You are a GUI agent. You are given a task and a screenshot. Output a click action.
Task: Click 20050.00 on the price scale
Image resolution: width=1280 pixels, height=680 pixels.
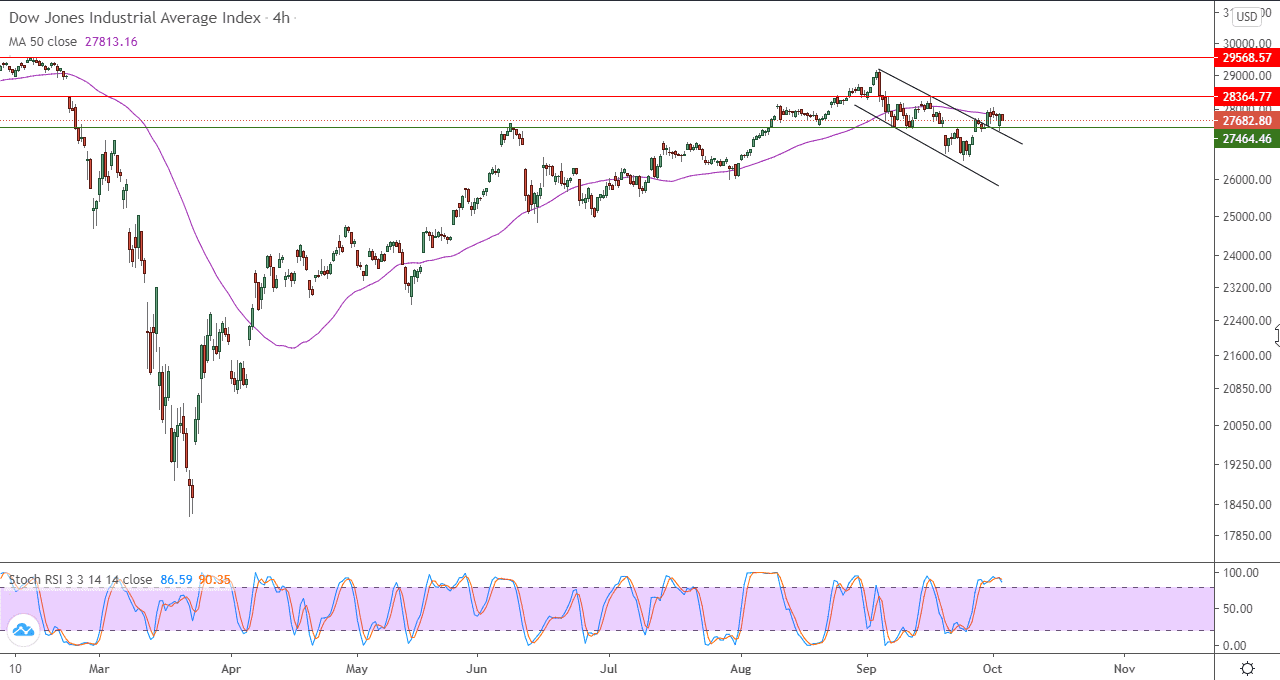coord(1246,426)
